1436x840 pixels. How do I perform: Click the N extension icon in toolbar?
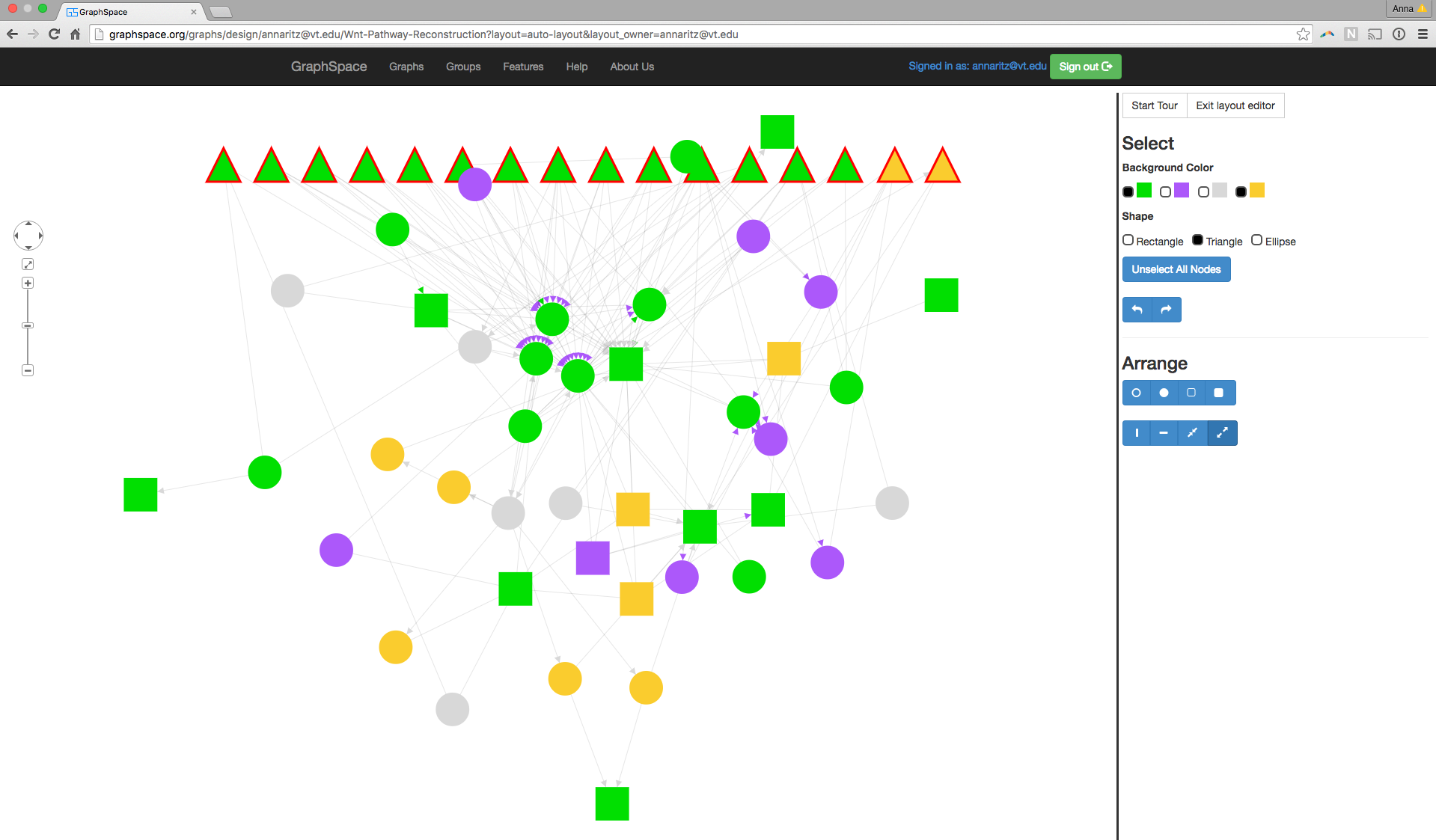tap(1351, 34)
